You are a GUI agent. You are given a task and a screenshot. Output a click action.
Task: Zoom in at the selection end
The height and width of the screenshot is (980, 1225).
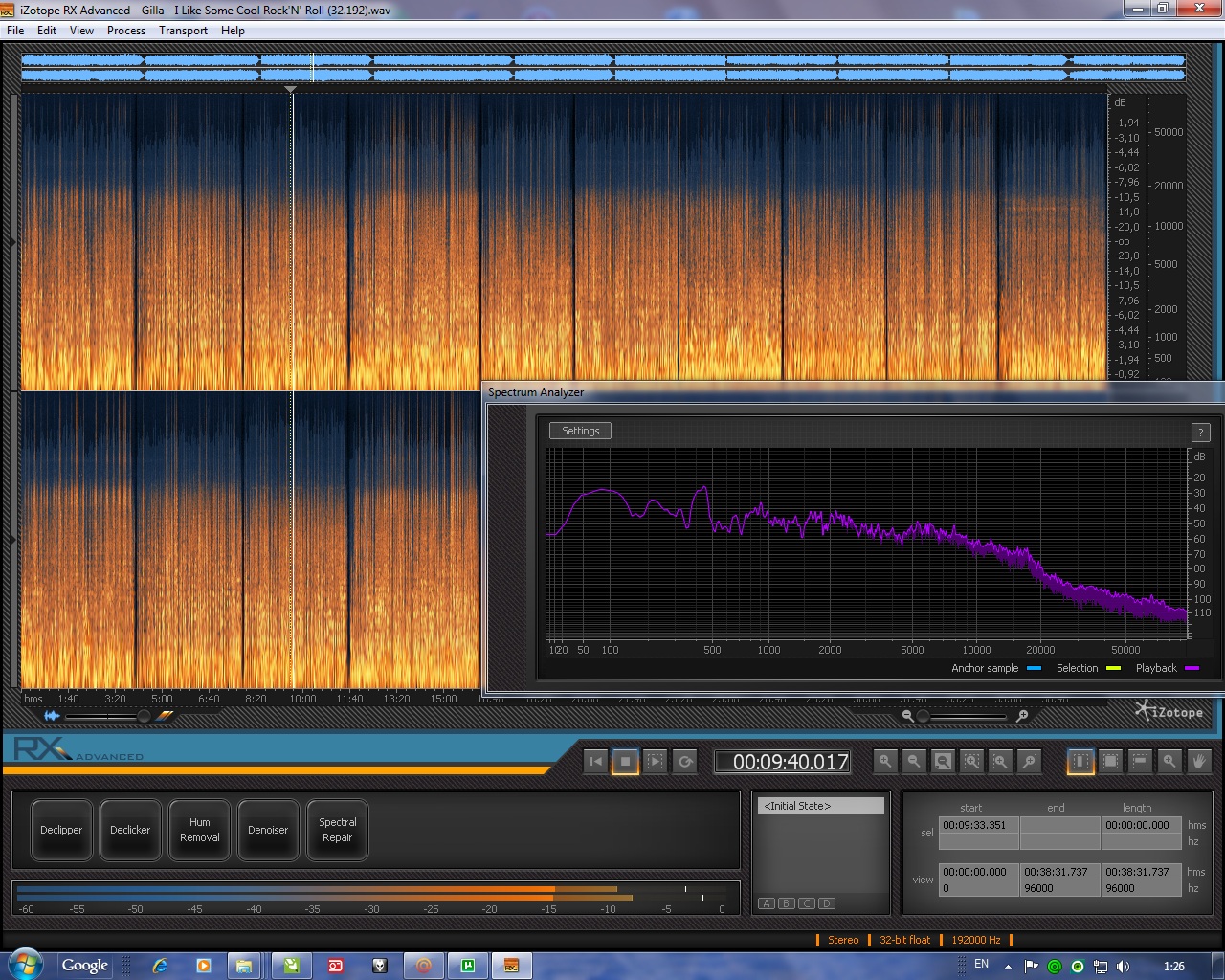pyautogui.click(x=1029, y=762)
